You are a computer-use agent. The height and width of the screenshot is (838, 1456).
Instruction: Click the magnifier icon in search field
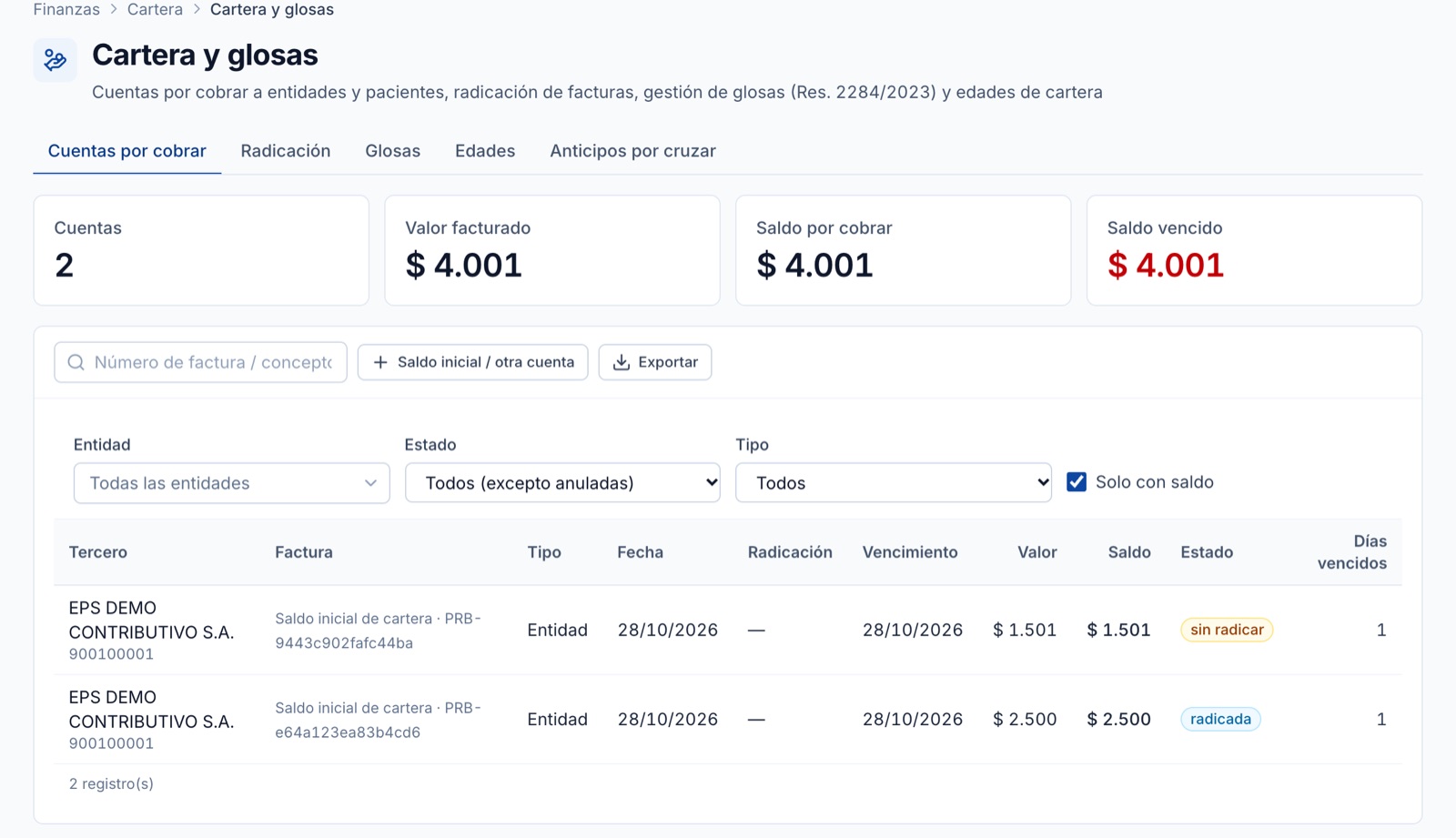[76, 362]
